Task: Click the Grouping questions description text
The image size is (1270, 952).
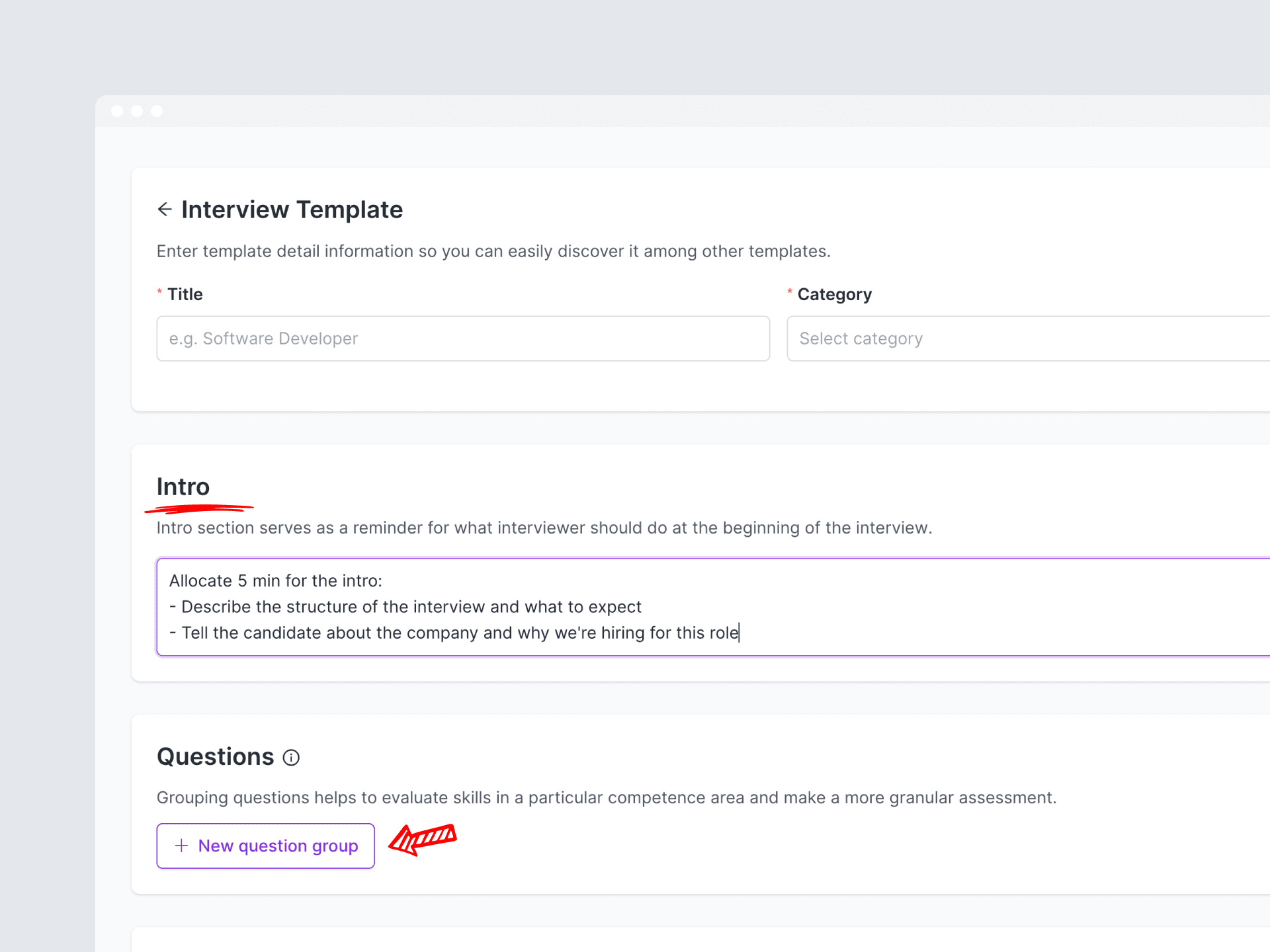Action: coord(606,797)
